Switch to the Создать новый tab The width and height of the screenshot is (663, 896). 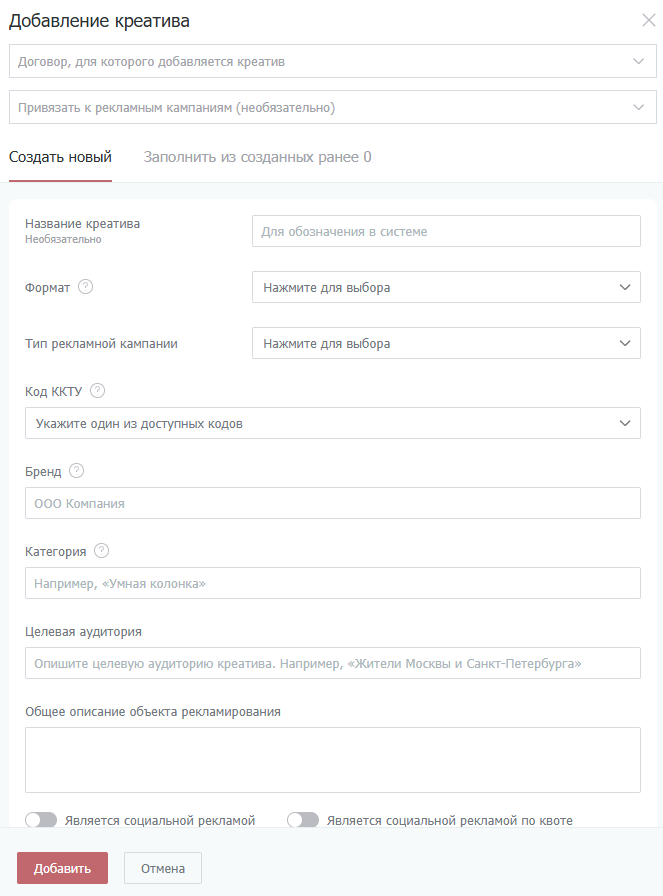click(60, 157)
